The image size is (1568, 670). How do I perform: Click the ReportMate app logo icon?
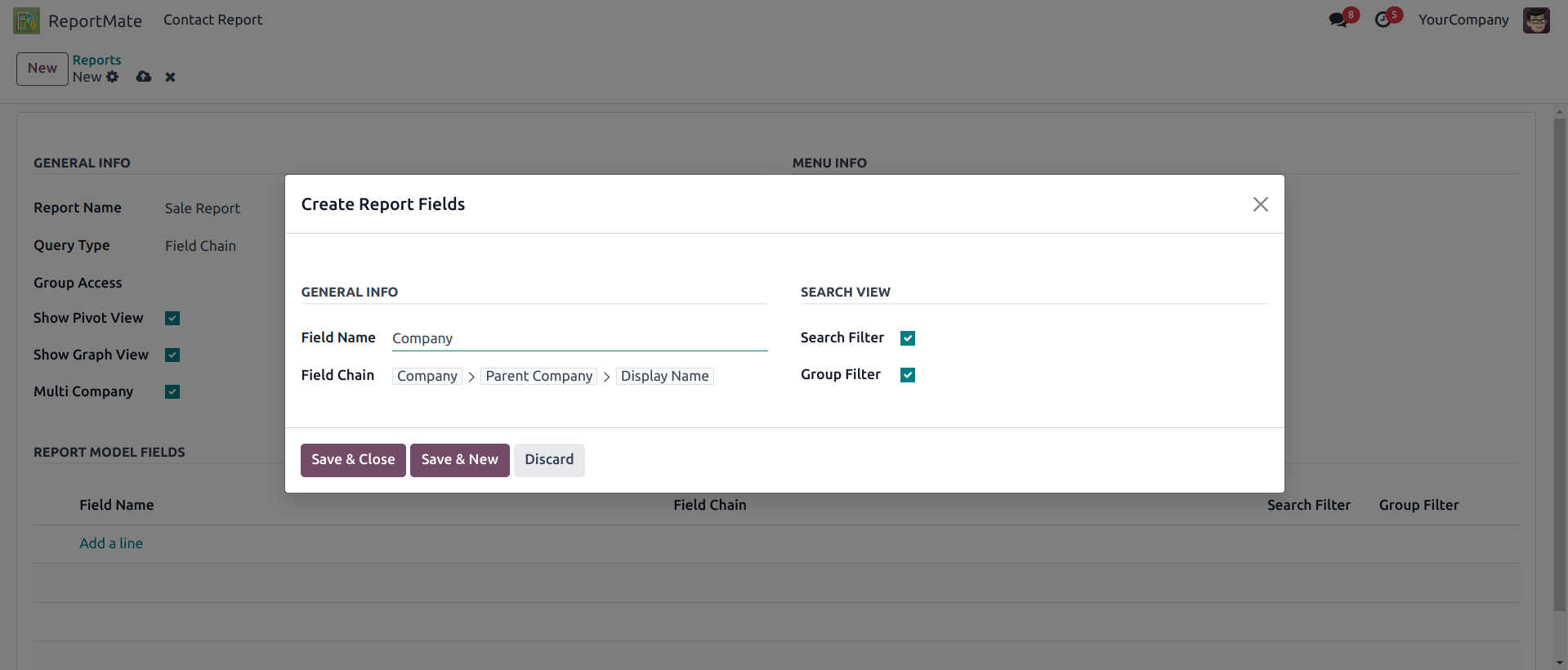pyautogui.click(x=26, y=20)
